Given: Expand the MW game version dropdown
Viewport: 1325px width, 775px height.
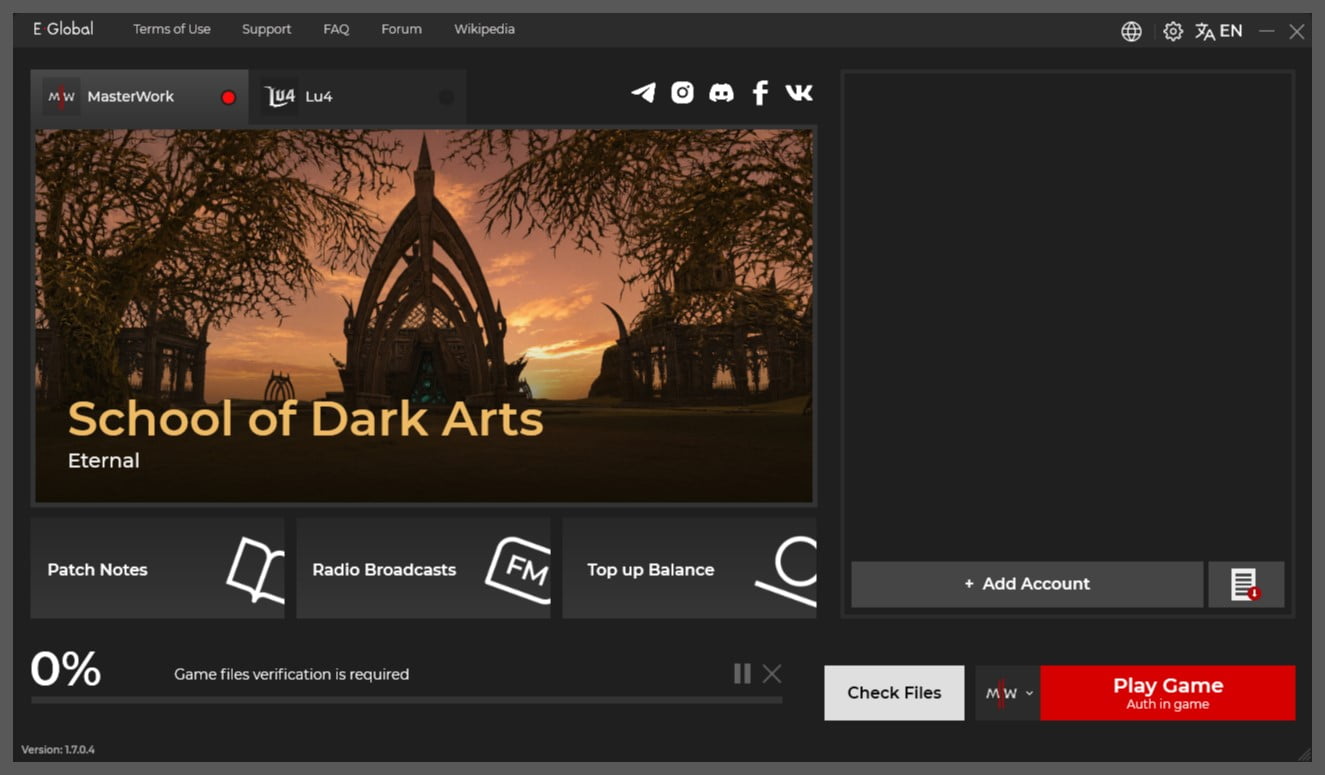Looking at the screenshot, I should 1008,693.
